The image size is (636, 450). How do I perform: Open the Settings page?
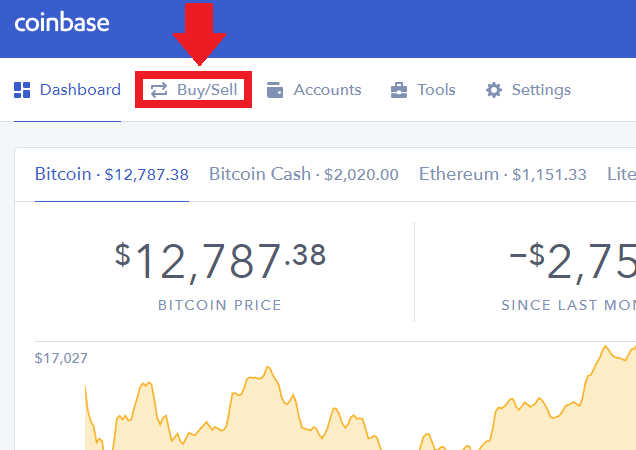click(x=528, y=90)
